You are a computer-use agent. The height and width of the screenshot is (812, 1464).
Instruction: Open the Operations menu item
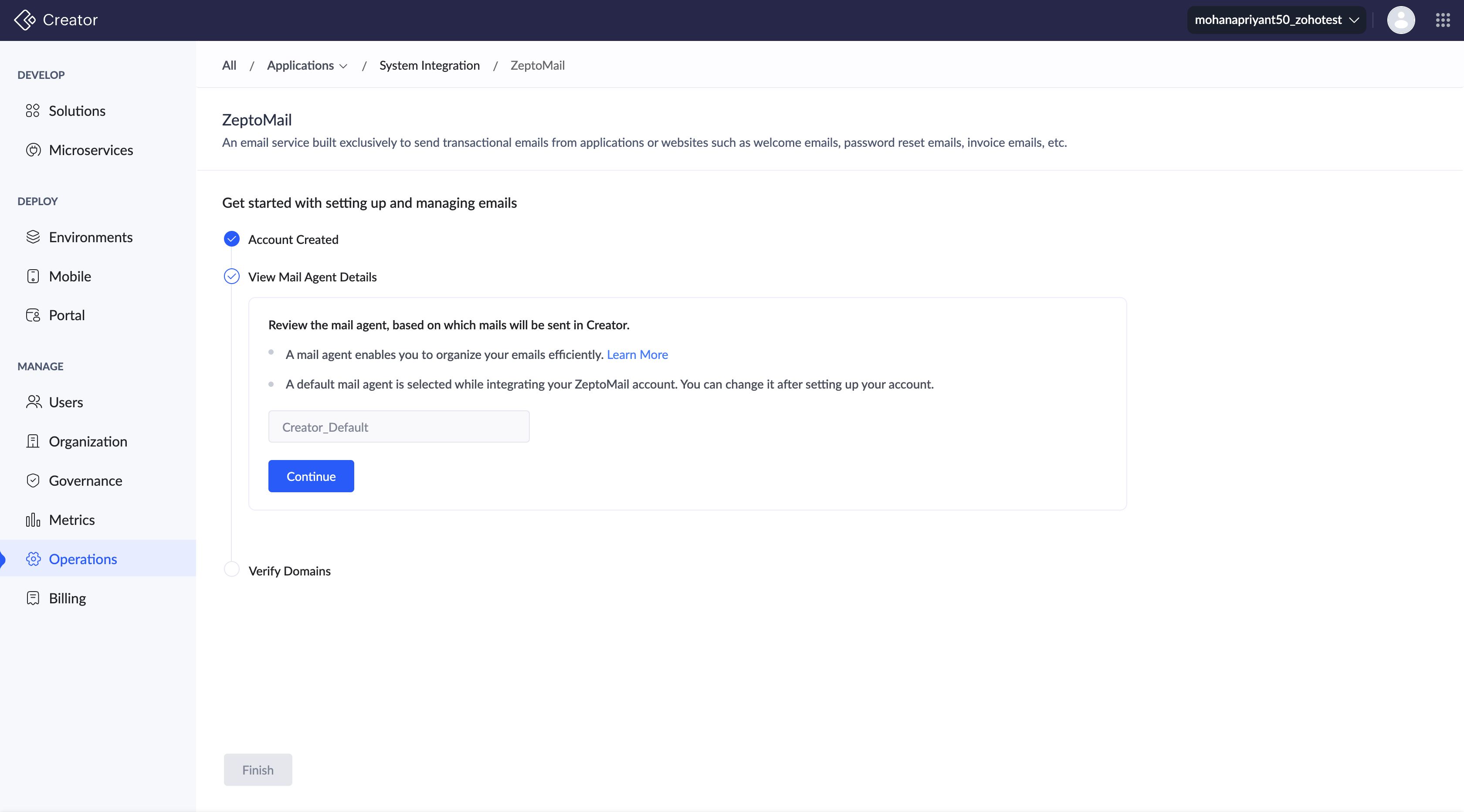83,559
